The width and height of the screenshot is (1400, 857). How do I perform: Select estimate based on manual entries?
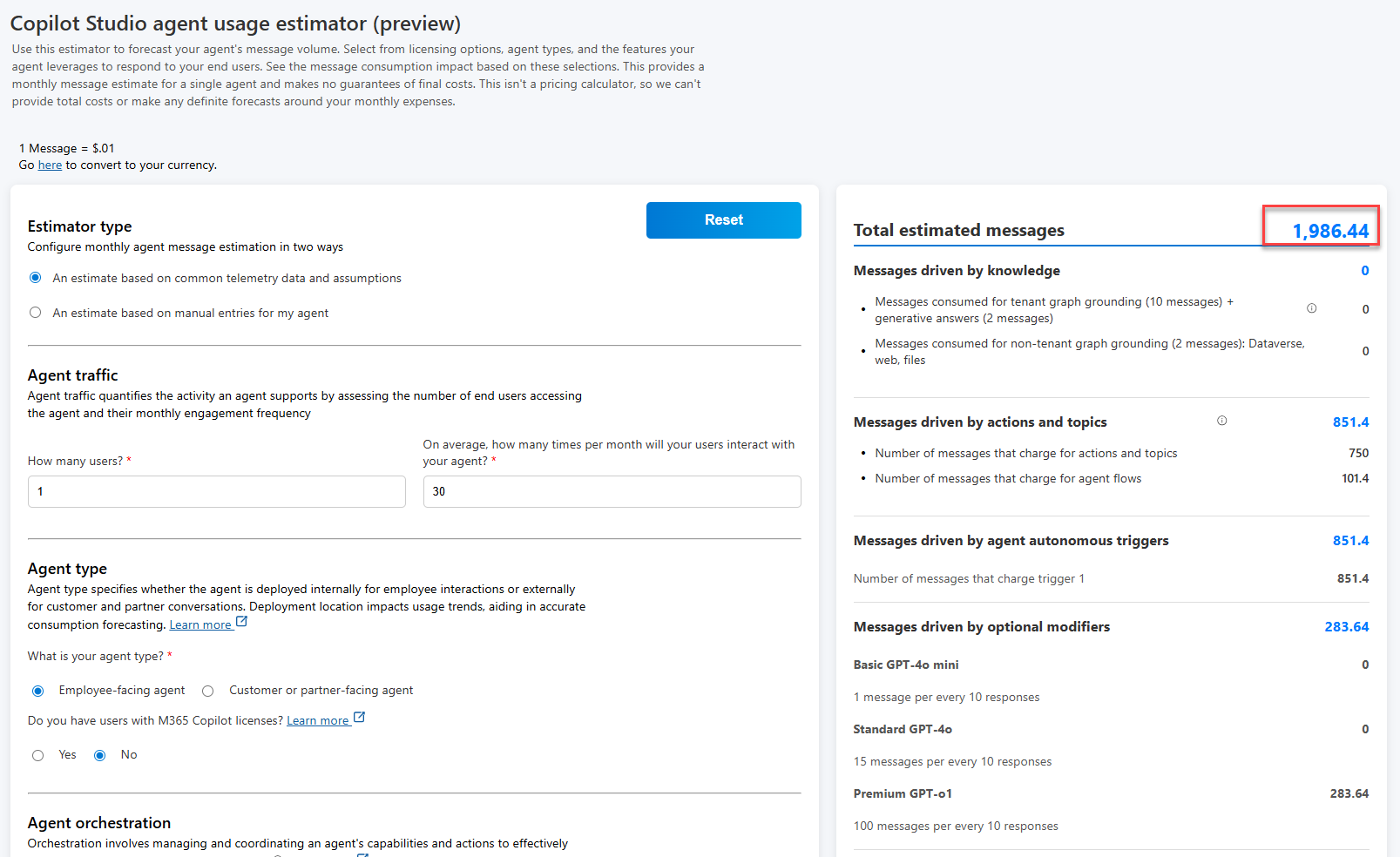36,313
